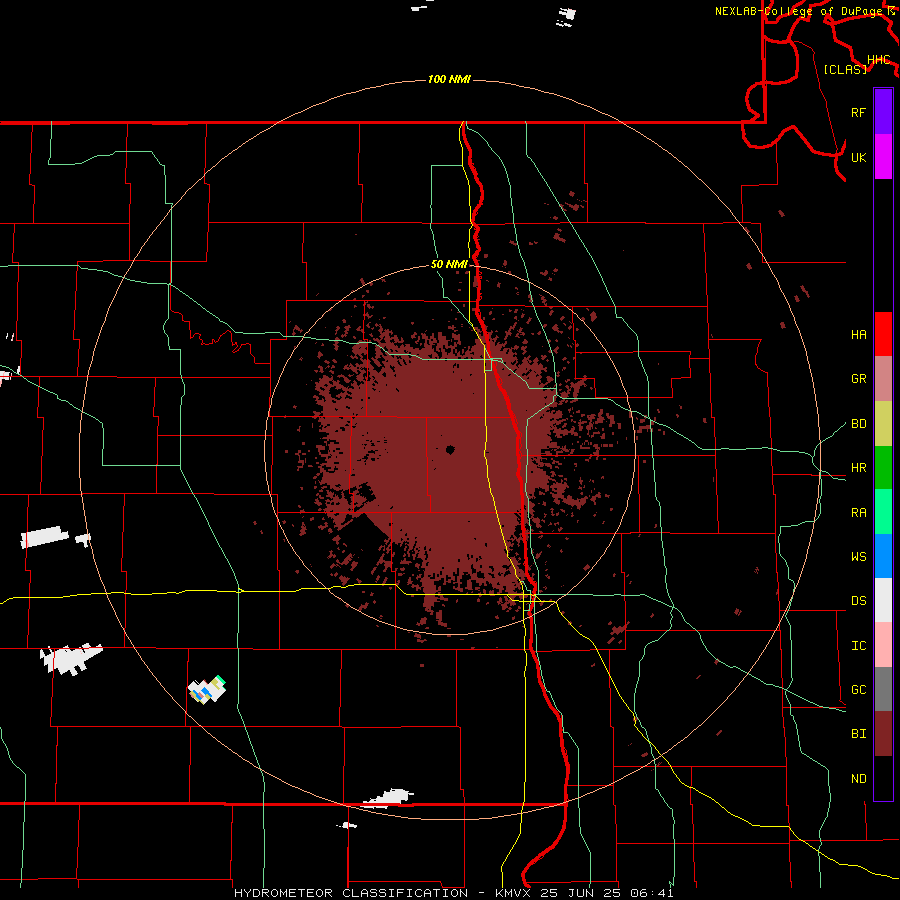Screen dimensions: 900x900
Task: Click the magenta UK legend color swatch
Action: point(883,157)
